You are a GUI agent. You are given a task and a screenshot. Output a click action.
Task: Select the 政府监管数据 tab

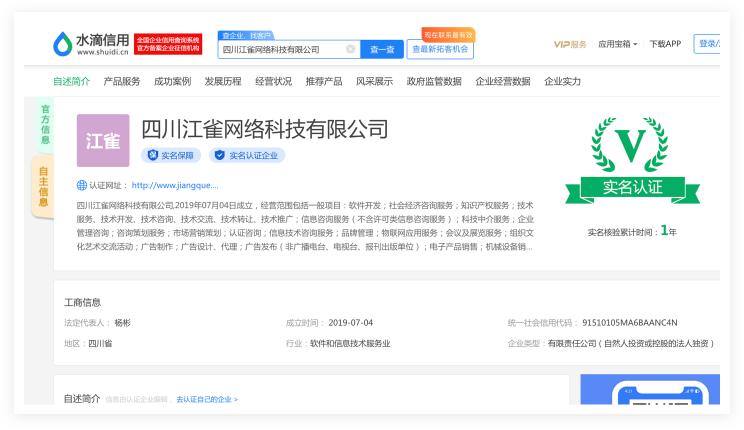coord(434,81)
